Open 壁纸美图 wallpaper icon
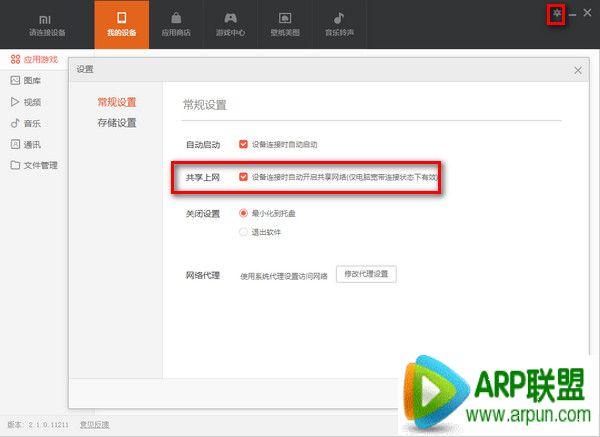The width and height of the screenshot is (600, 437). [284, 25]
